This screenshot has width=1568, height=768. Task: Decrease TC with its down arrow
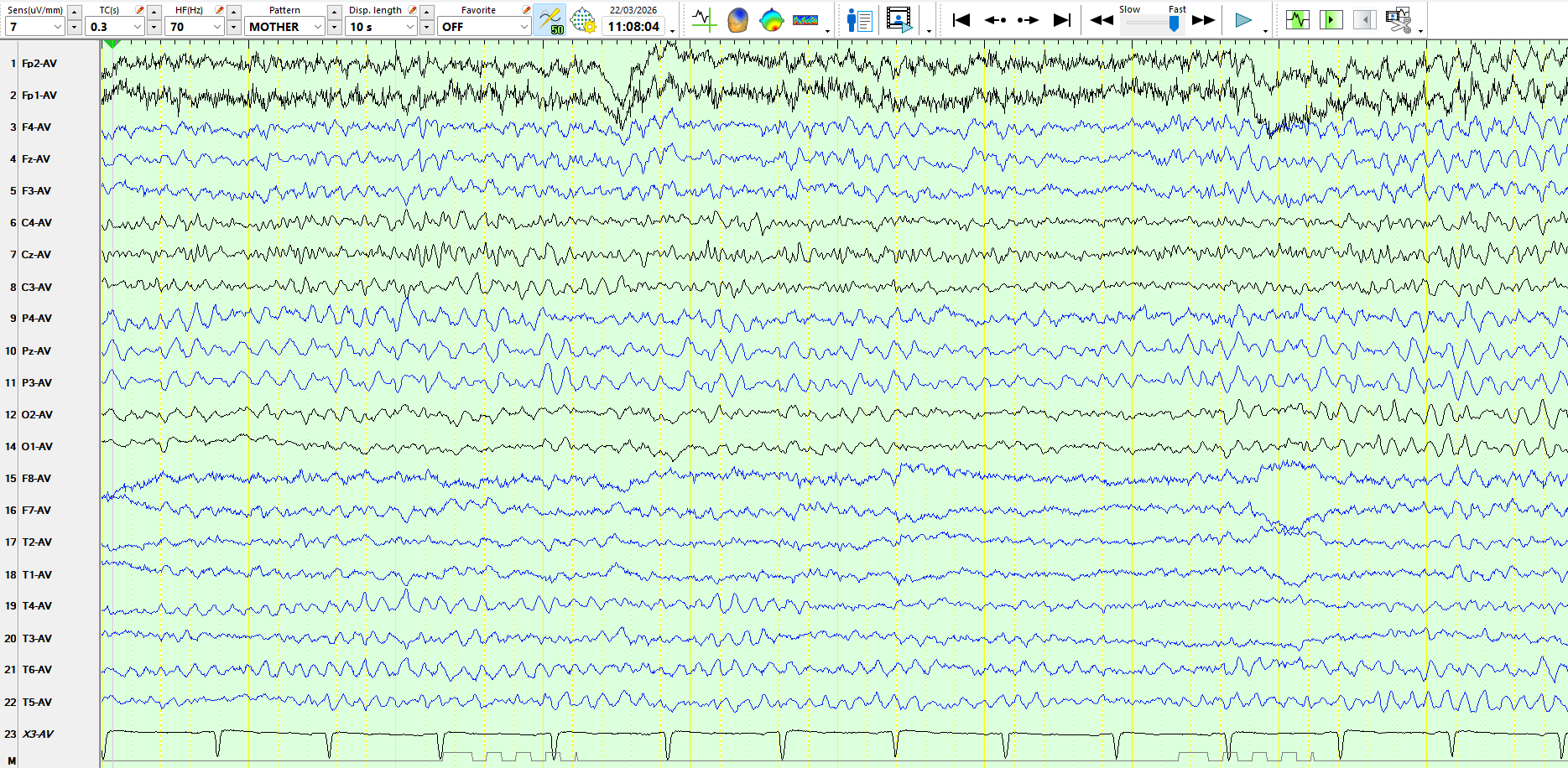[x=154, y=27]
